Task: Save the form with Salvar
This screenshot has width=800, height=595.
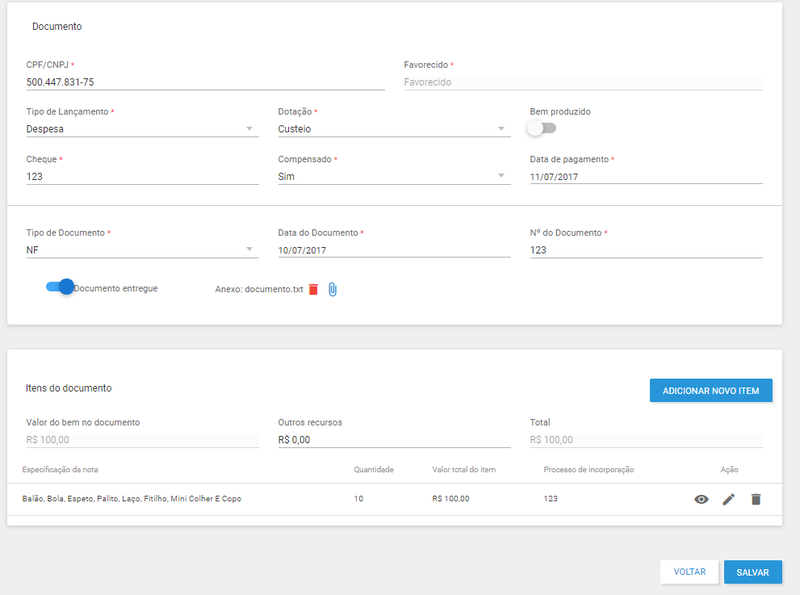Action: click(x=753, y=573)
